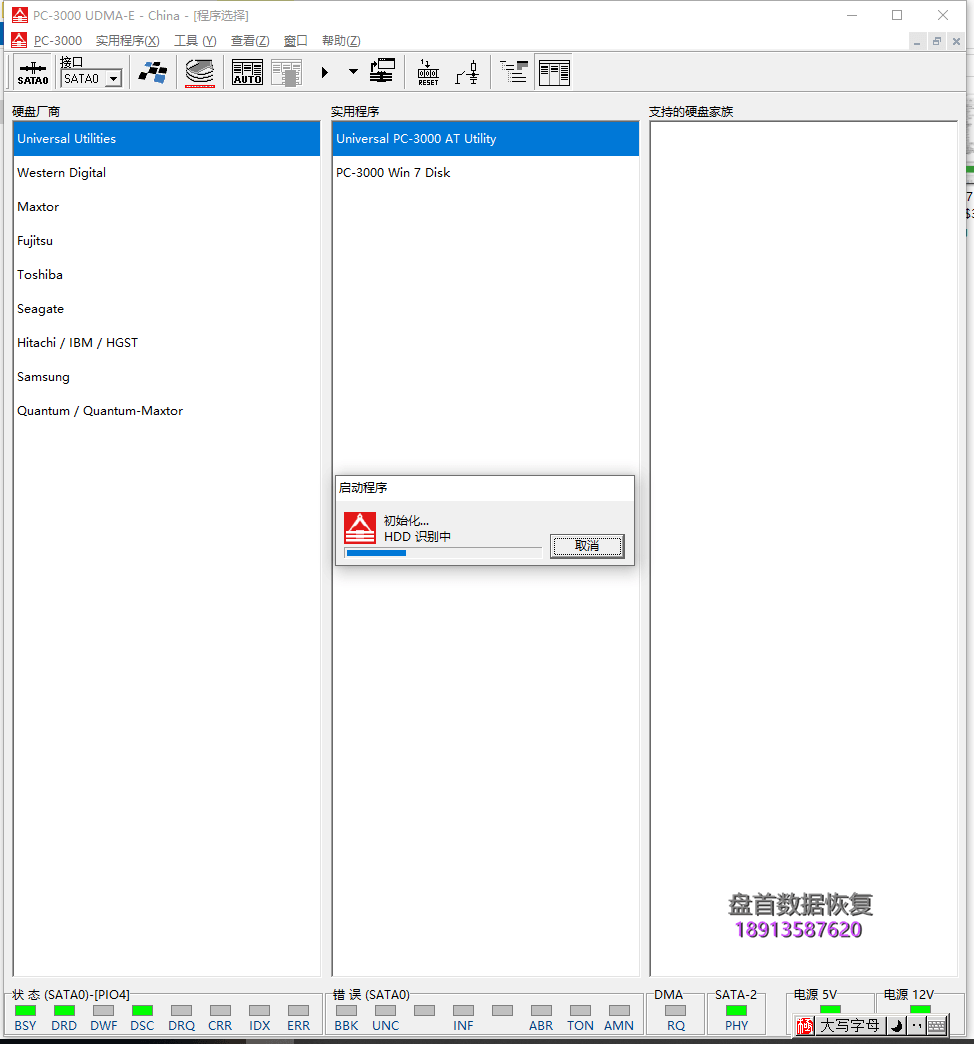Open the IME soft keyboard icon
This screenshot has width=974, height=1044.
[x=936, y=1026]
